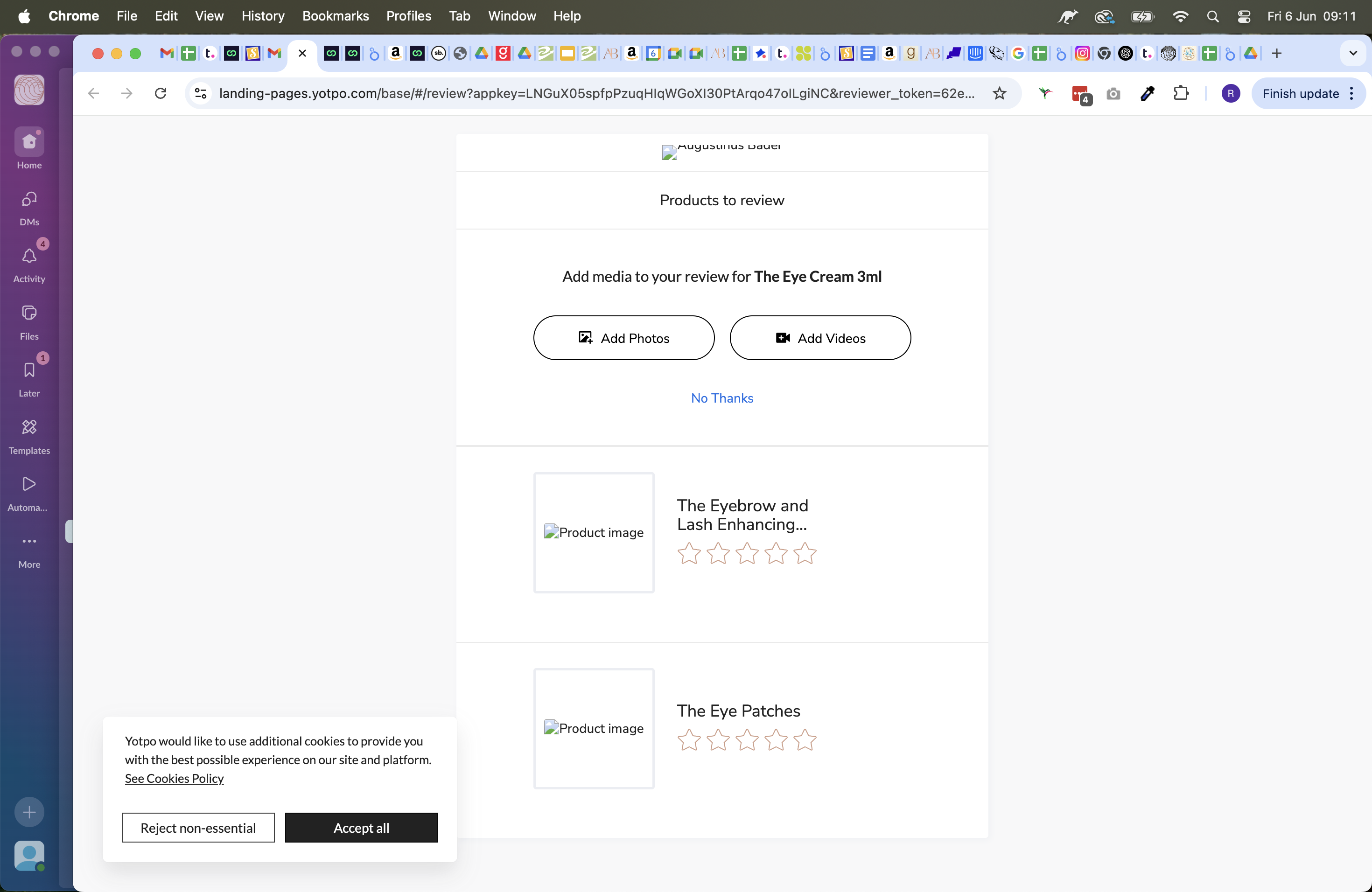Click the camera screenshot extension icon
Viewport: 1372px width, 892px height.
click(x=1113, y=93)
